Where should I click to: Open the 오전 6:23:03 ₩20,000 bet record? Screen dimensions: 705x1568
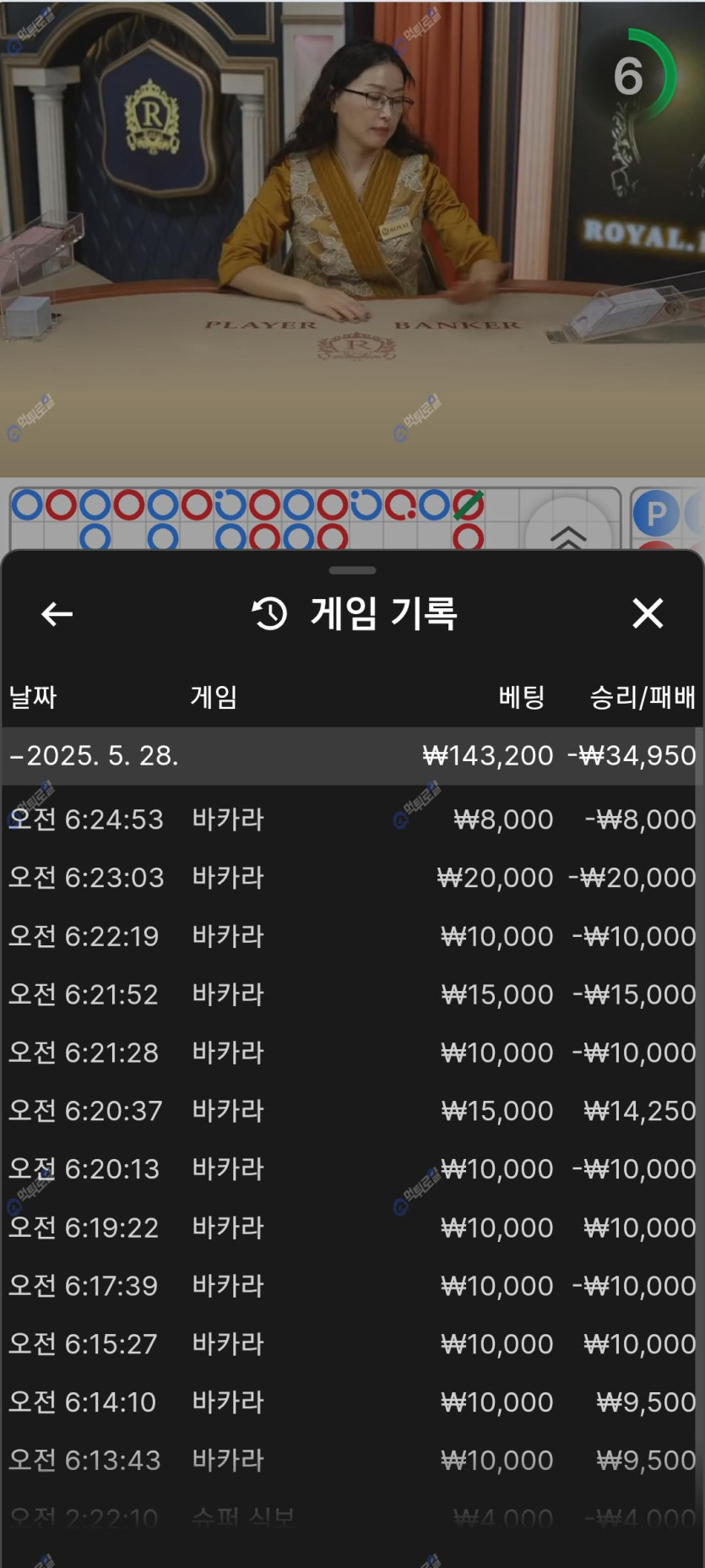click(x=352, y=877)
